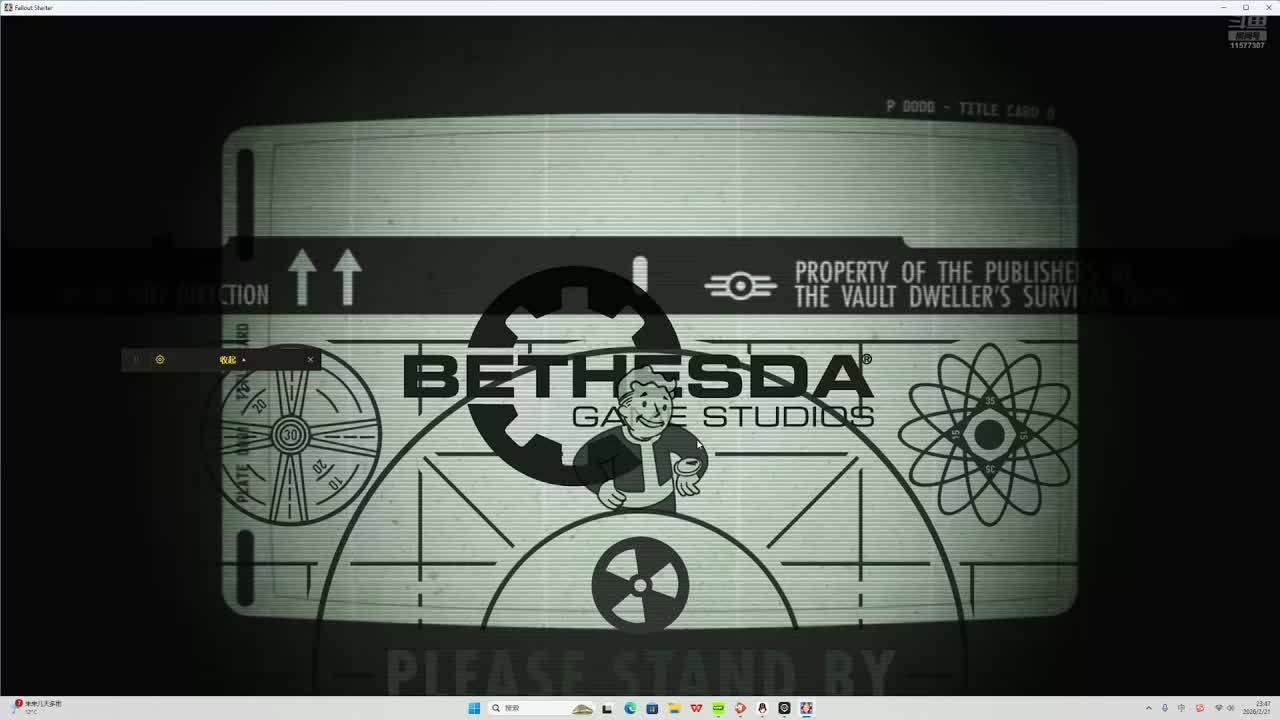Open the QQ penguin app on taskbar
Image resolution: width=1280 pixels, height=720 pixels.
[762, 708]
